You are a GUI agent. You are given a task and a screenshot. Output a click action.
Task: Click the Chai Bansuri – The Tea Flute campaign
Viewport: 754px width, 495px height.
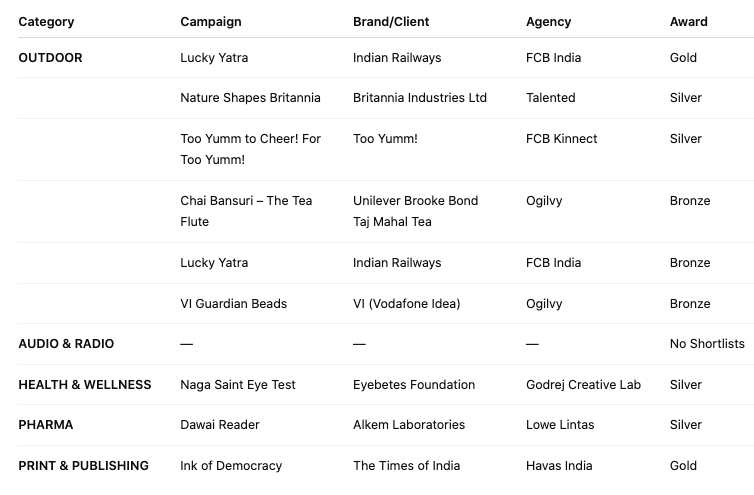(x=246, y=211)
